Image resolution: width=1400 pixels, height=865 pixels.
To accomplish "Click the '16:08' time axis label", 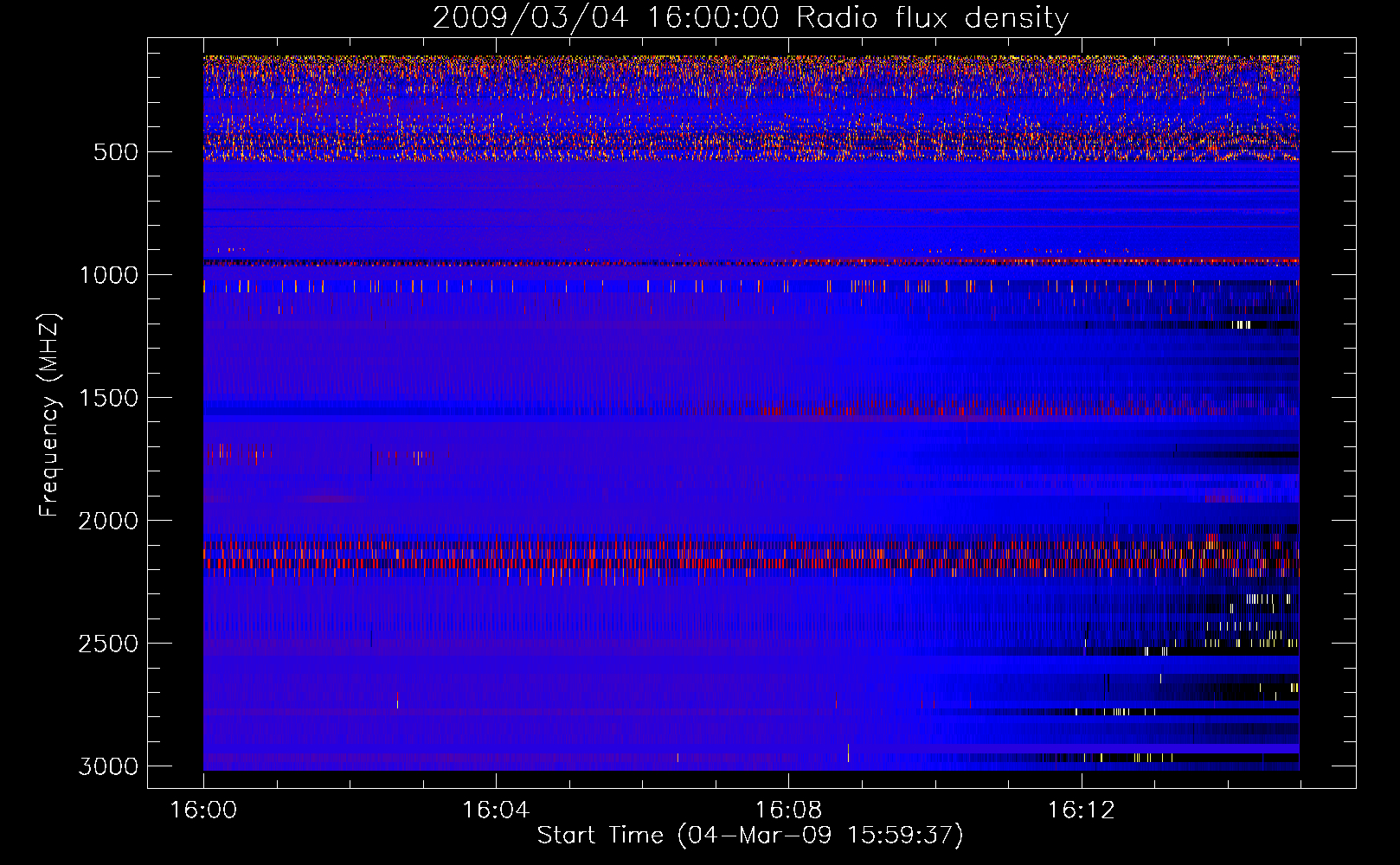I will [x=788, y=810].
